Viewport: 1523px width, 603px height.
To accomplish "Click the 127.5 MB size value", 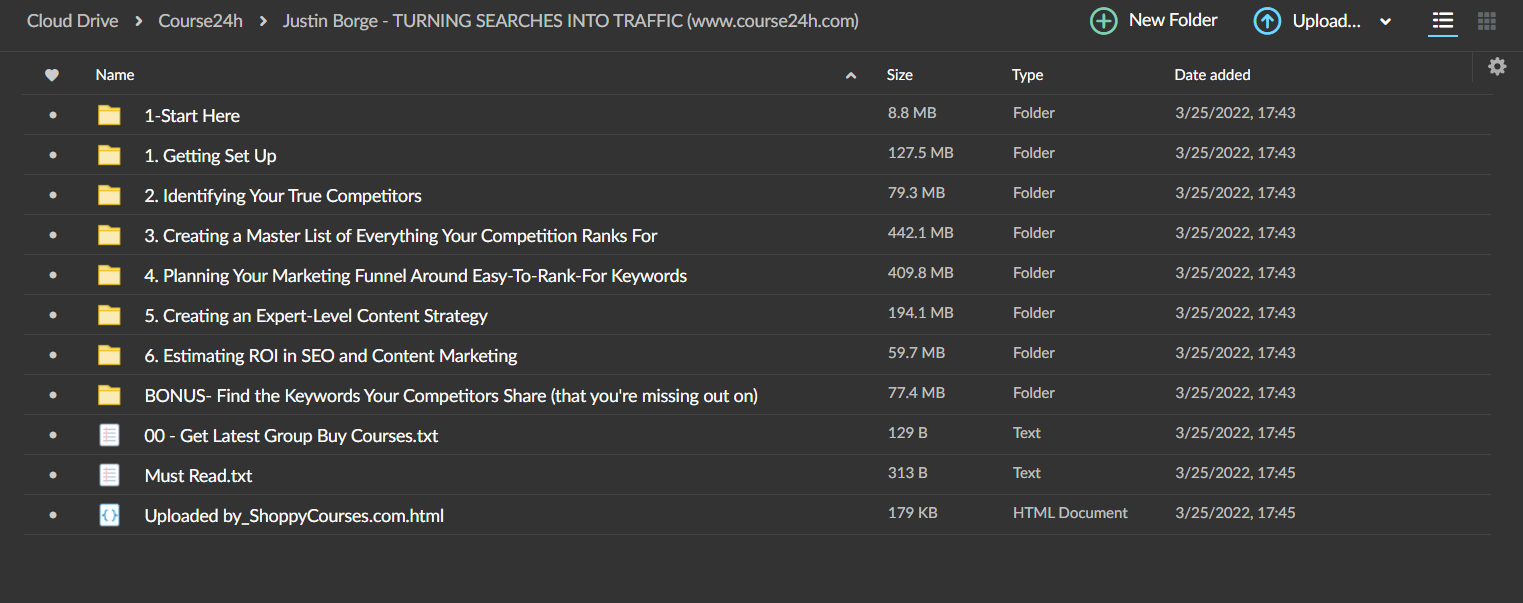I will pos(921,153).
